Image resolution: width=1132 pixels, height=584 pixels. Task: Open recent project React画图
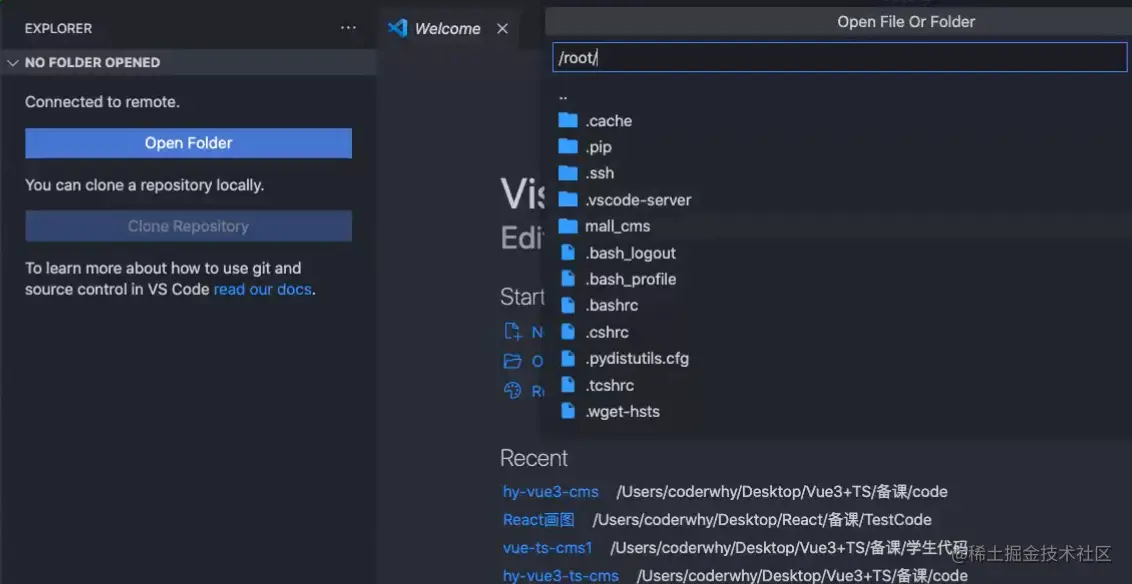tap(539, 520)
